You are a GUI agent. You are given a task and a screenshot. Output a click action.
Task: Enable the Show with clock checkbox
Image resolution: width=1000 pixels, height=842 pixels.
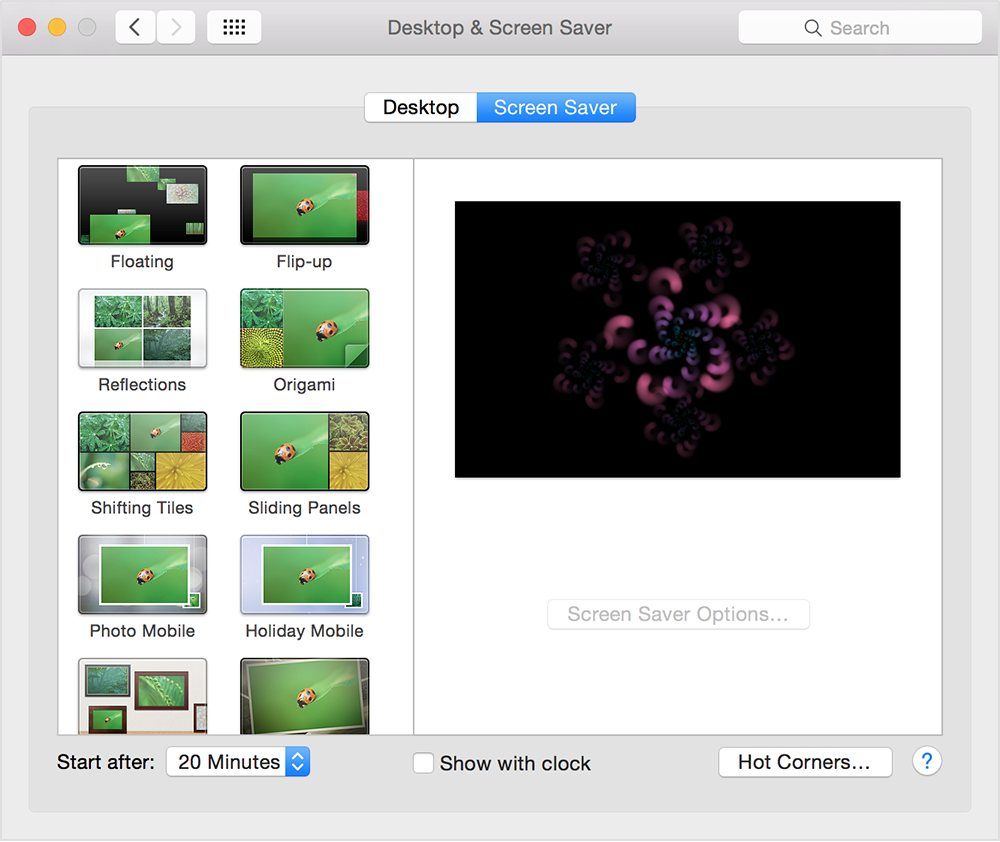tap(423, 762)
